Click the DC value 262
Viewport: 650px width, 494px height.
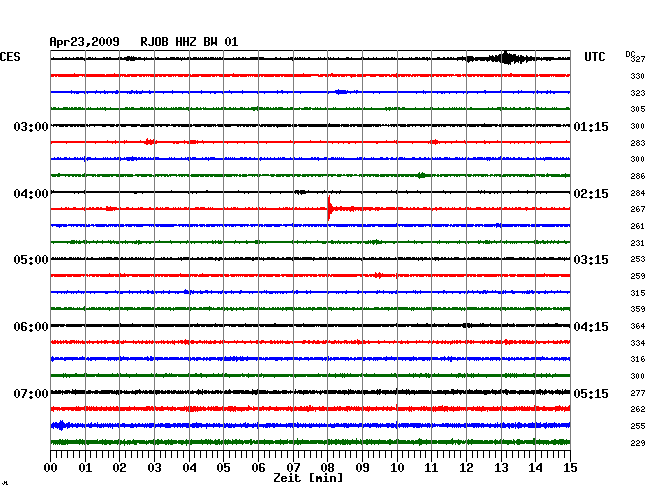(x=638, y=409)
